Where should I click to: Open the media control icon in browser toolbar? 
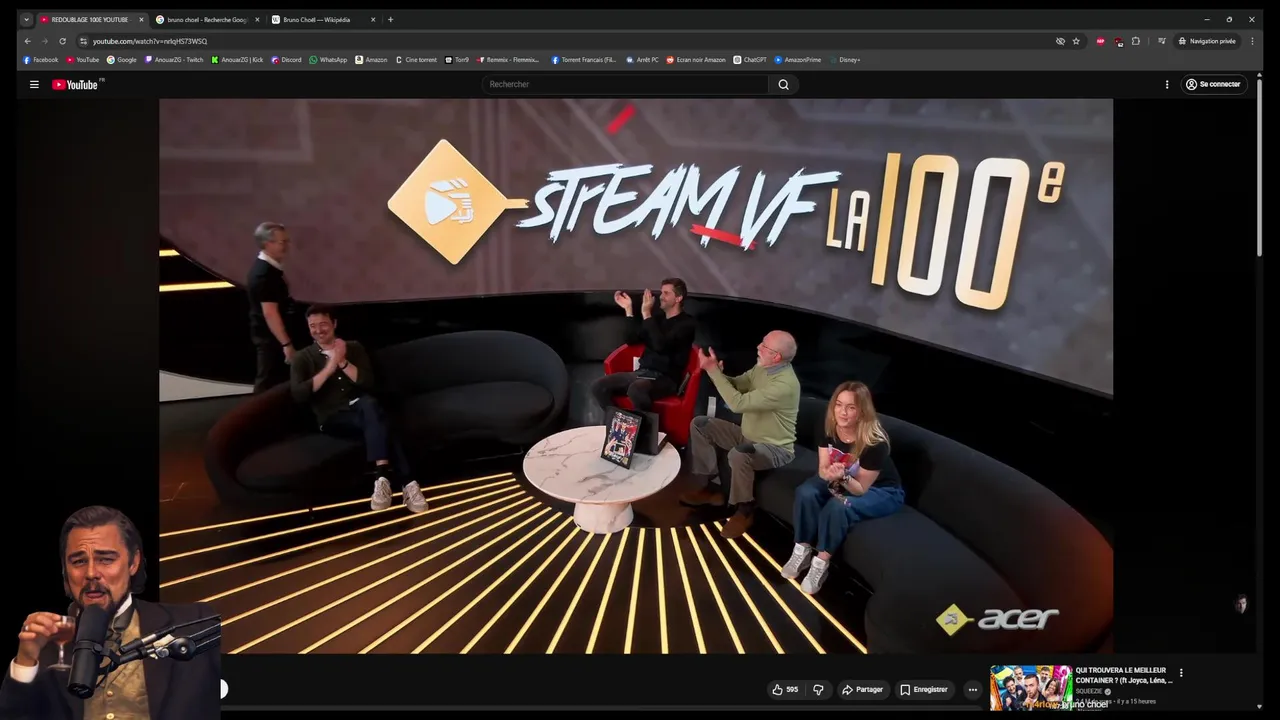click(1161, 41)
